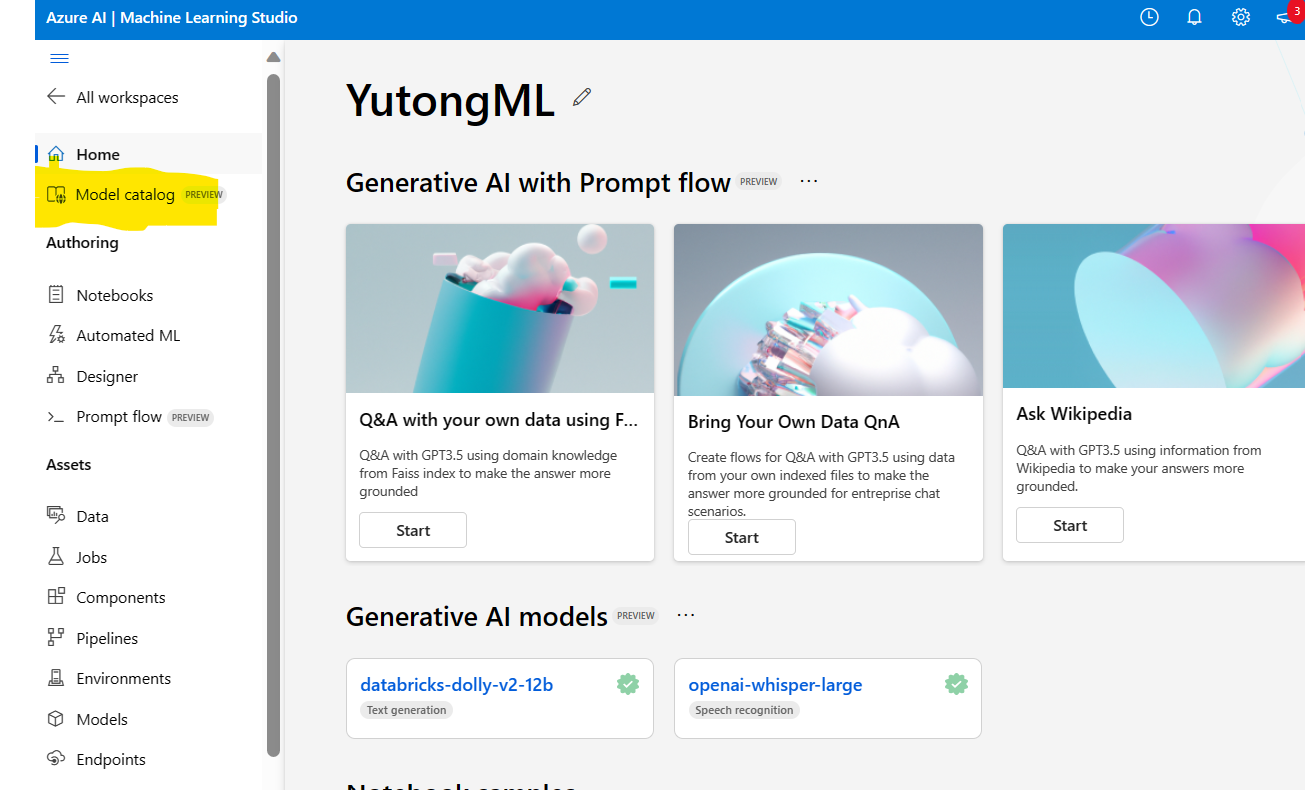The width and height of the screenshot is (1305, 790).
Task: Start the Bring Your Own Data QnA flow
Action: tap(741, 537)
